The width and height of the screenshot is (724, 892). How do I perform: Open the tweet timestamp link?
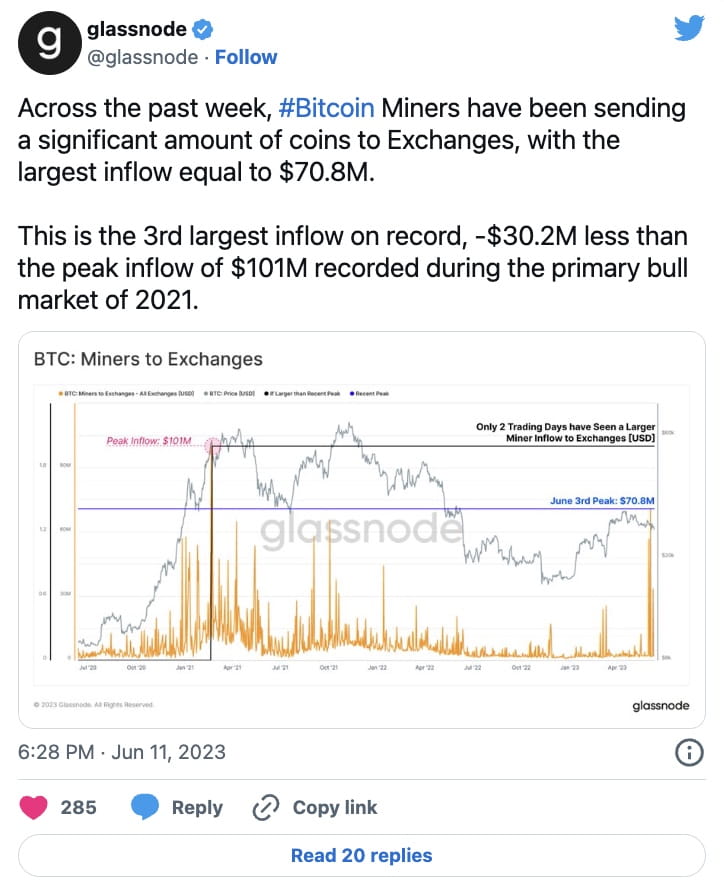(123, 751)
